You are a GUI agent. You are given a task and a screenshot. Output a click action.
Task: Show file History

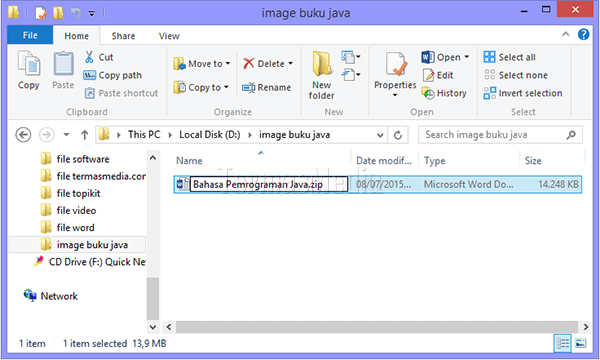point(444,93)
